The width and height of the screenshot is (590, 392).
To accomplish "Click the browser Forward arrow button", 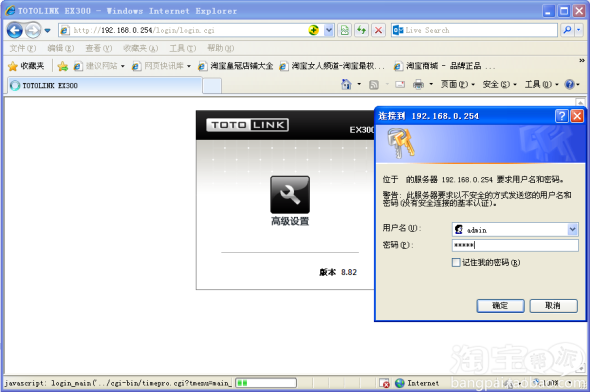I will (x=33, y=30).
